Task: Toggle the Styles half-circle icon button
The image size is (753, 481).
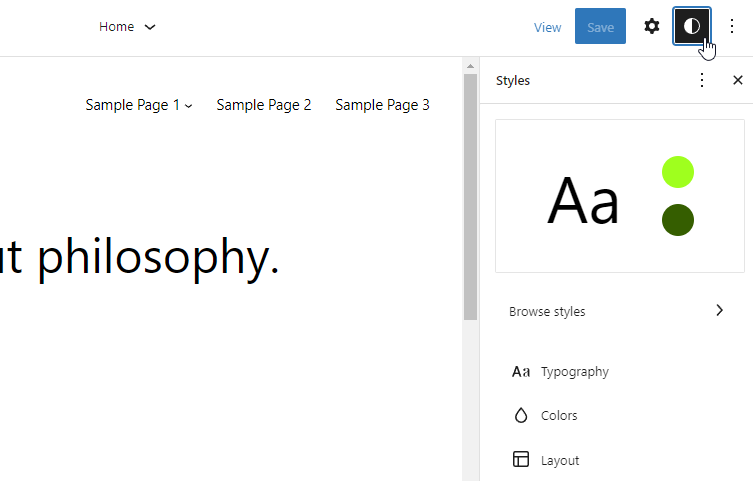Action: click(x=692, y=26)
